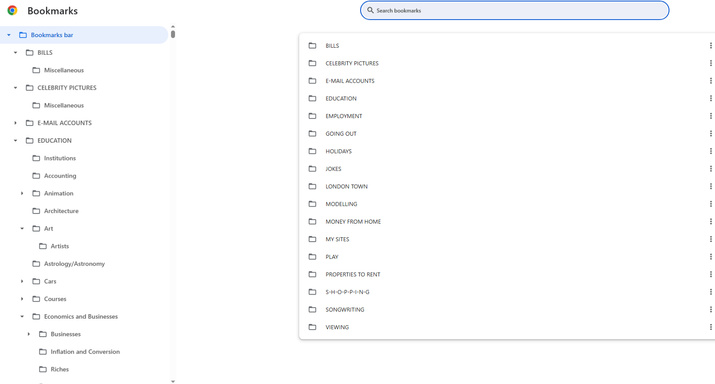Screen dimensions: 715x384
Task: Open CELEBRITY PICTURES folder in list
Action: pyautogui.click(x=352, y=63)
